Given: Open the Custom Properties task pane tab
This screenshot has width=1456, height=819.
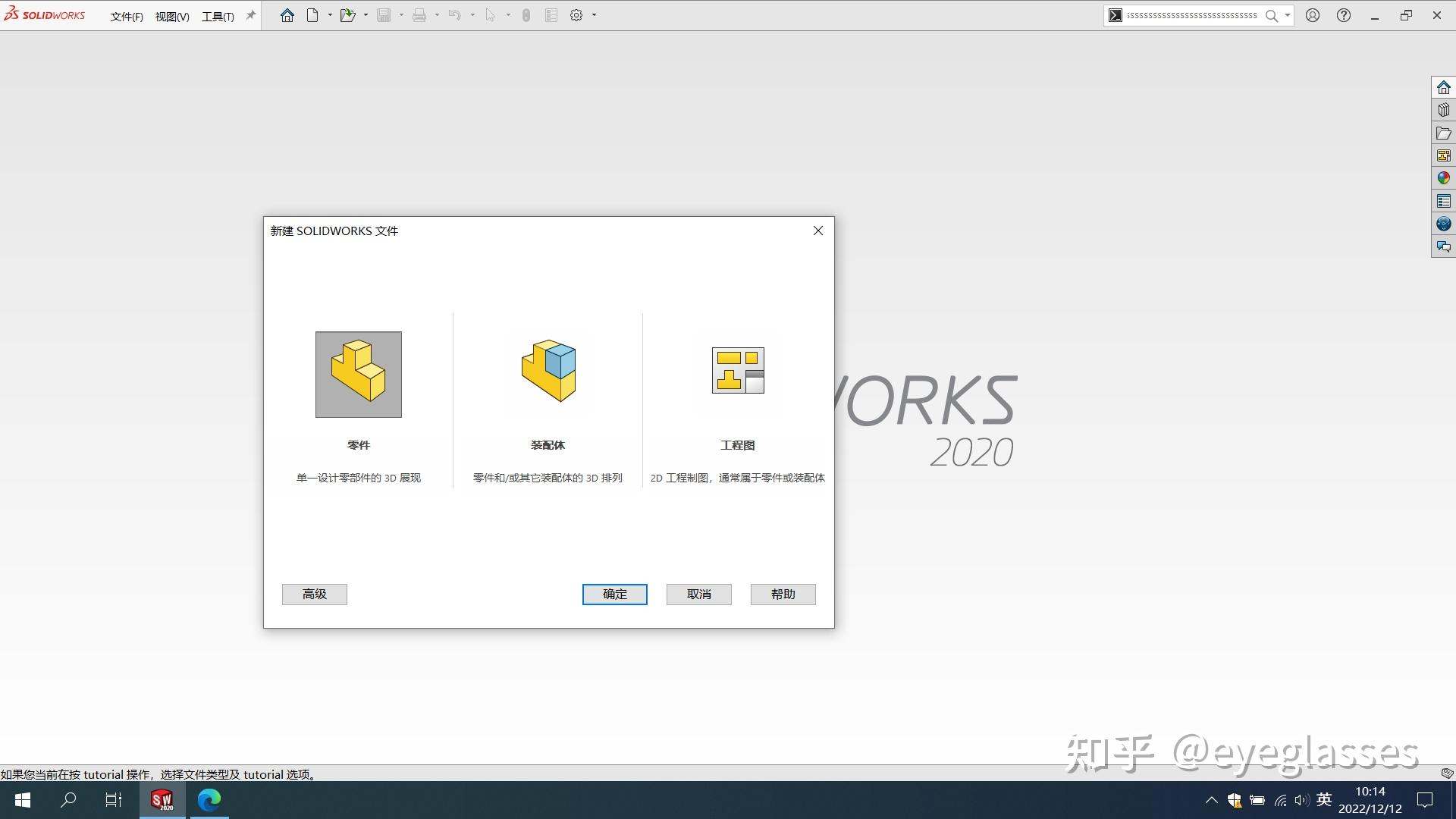Looking at the screenshot, I should (1443, 201).
